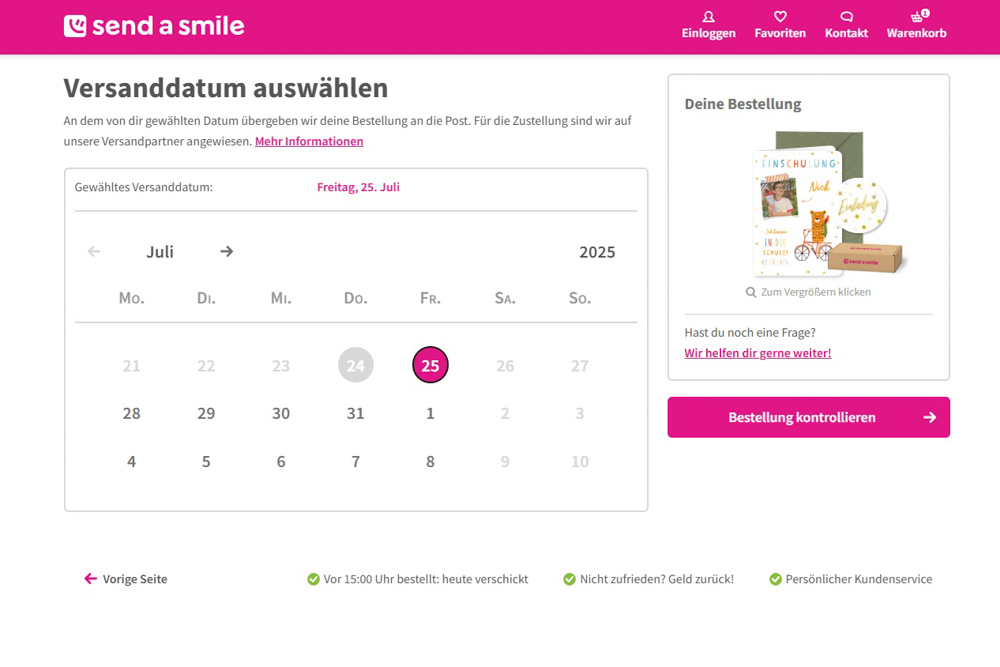Go to next month with right arrow

227,252
